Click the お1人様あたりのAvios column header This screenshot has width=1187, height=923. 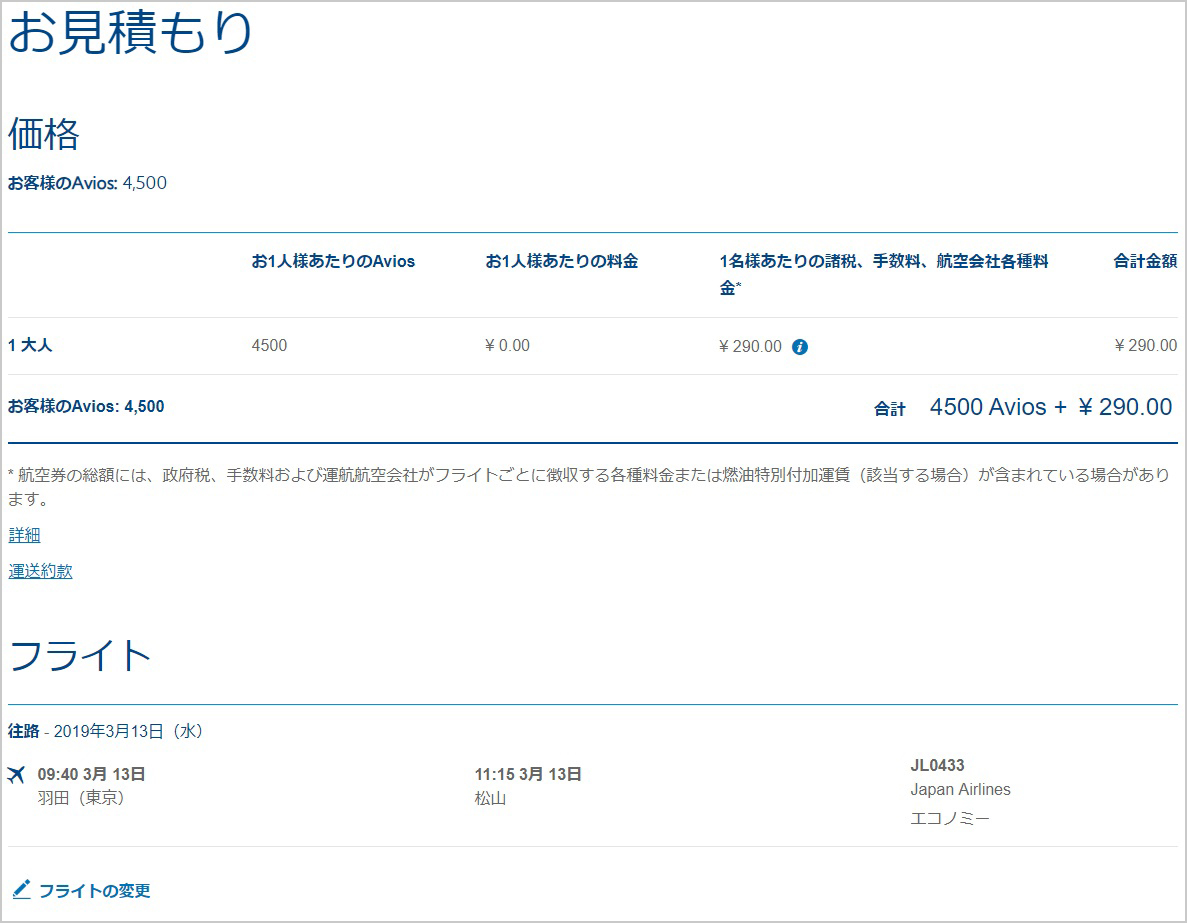(333, 261)
